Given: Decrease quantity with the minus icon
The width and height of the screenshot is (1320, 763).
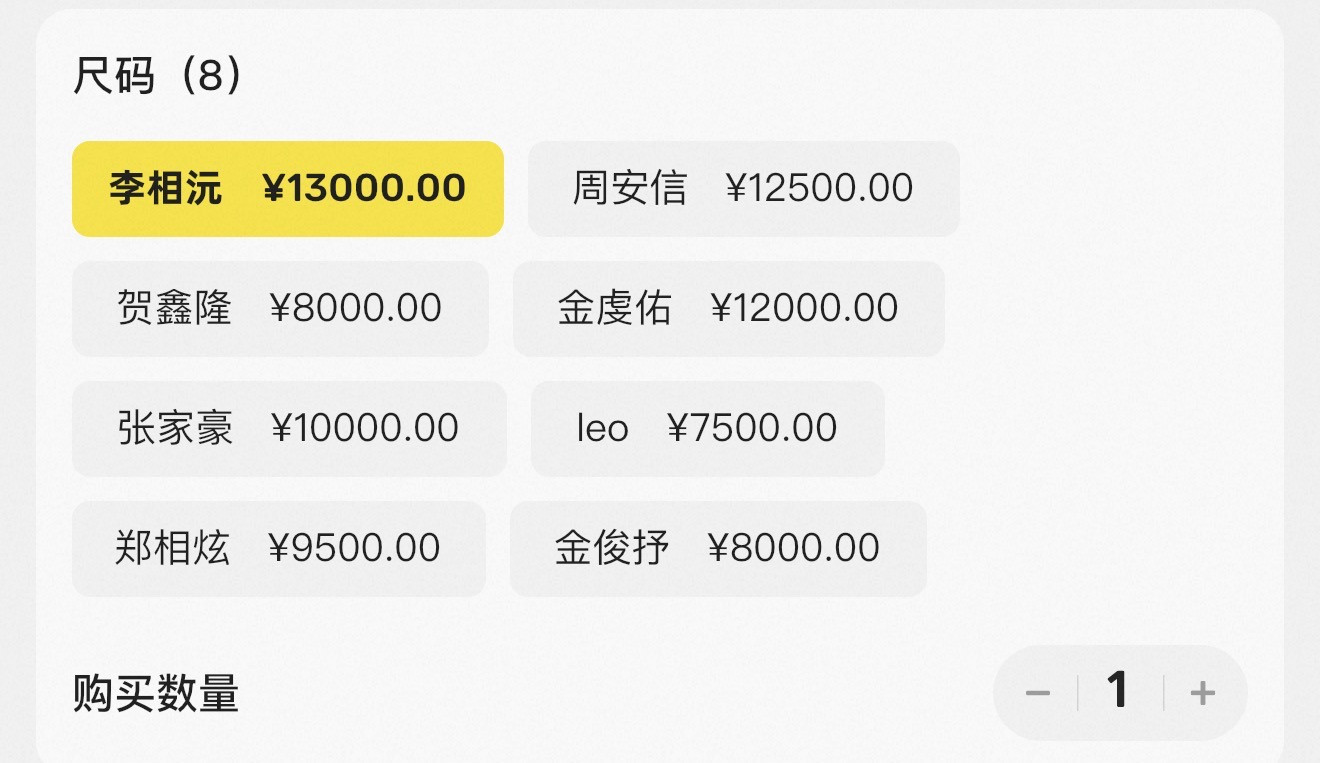Looking at the screenshot, I should tap(1037, 693).
